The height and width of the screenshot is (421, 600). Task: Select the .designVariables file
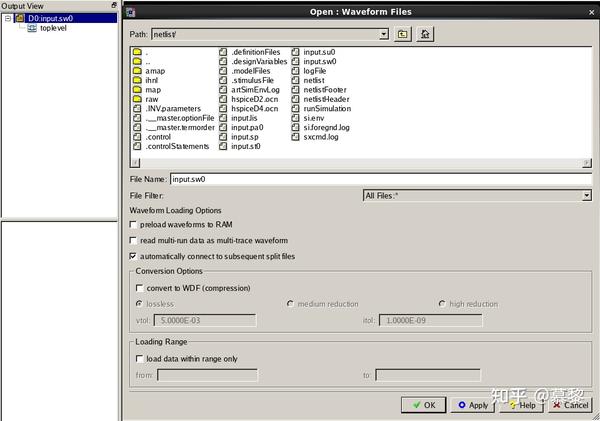(259, 61)
